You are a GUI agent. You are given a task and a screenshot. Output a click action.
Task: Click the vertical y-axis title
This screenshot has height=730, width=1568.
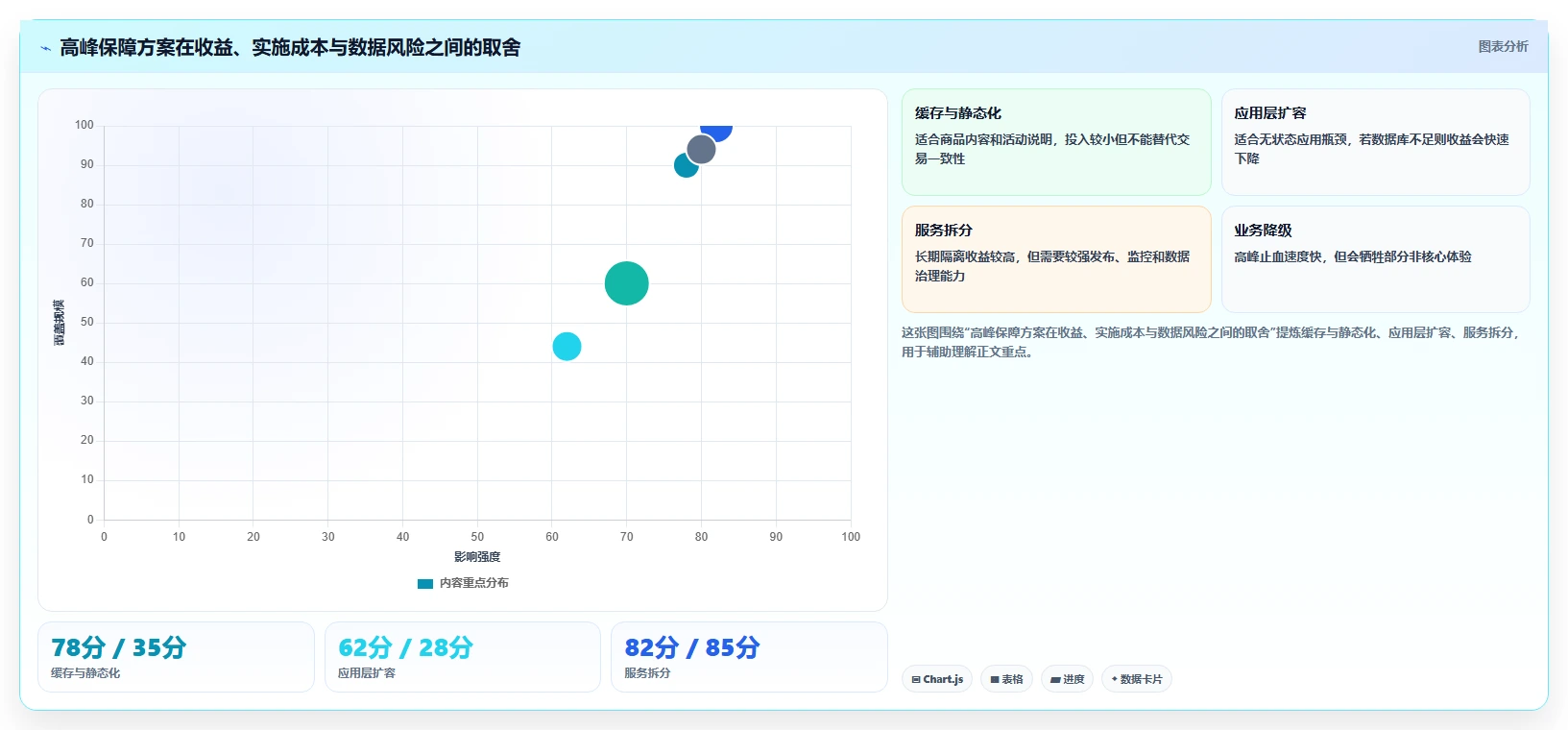click(x=60, y=323)
